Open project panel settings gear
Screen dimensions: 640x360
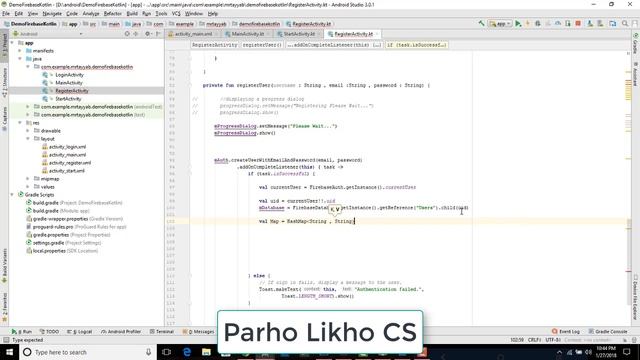pyautogui.click(x=148, y=34)
